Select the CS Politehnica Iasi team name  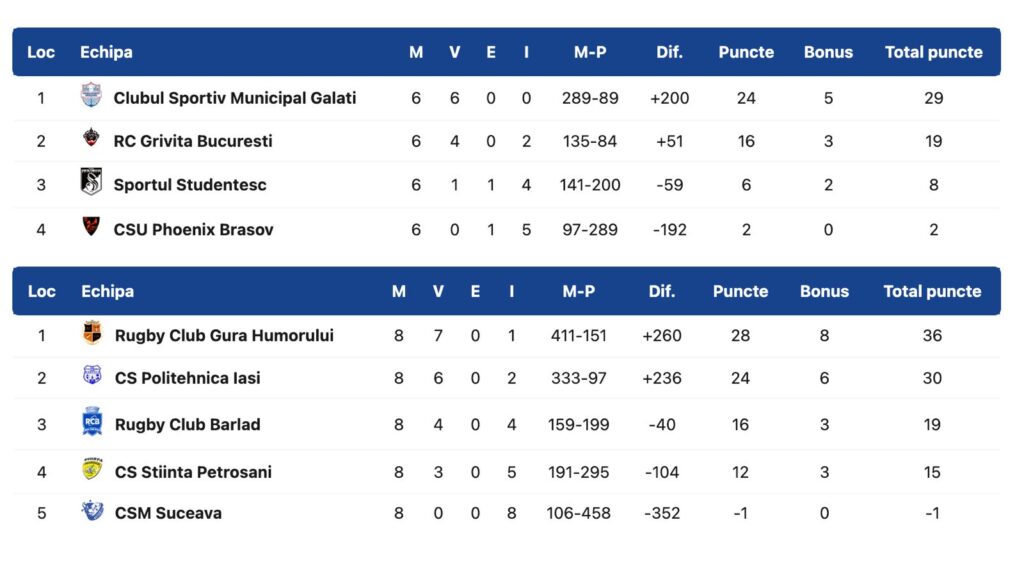188,379
